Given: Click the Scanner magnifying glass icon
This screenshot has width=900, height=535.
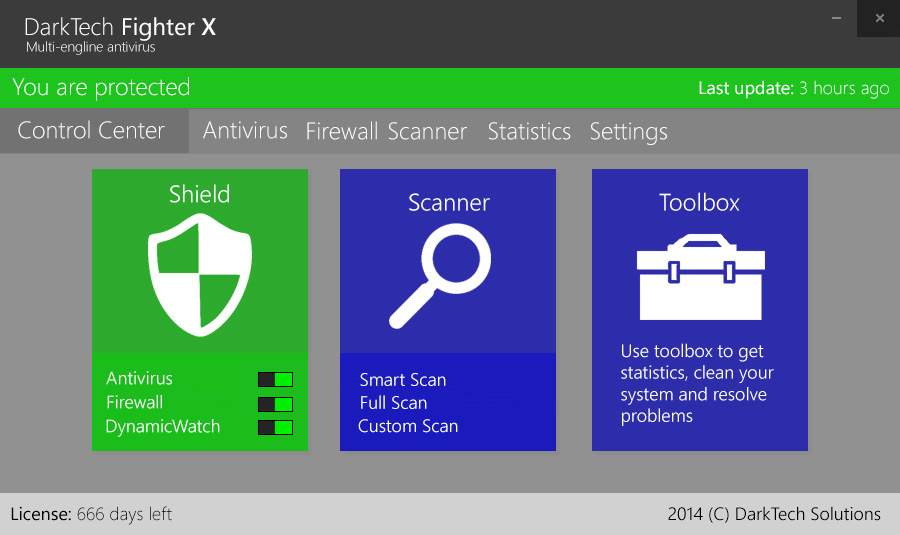Looking at the screenshot, I should tap(439, 275).
